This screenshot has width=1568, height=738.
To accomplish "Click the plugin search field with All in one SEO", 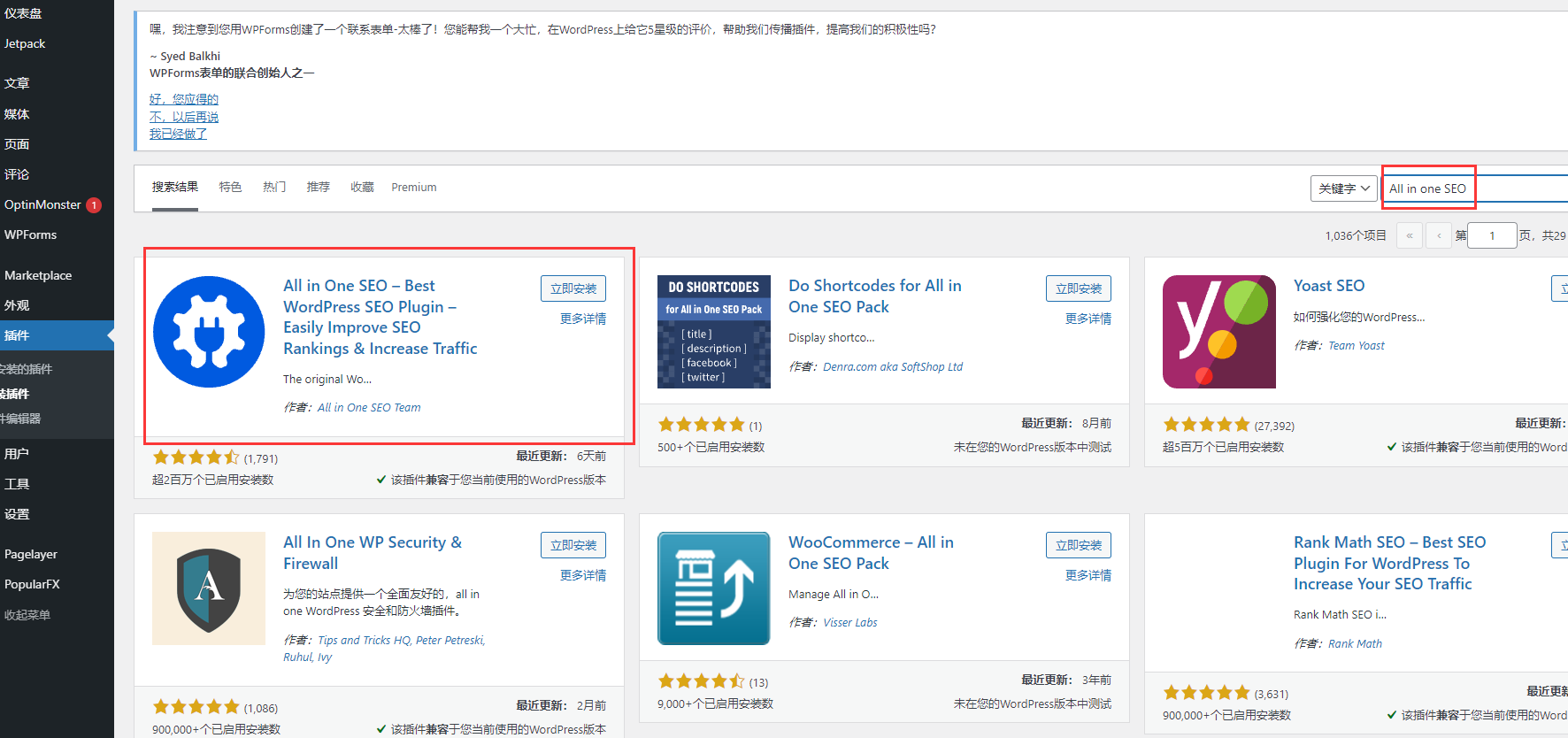I will coord(1475,188).
